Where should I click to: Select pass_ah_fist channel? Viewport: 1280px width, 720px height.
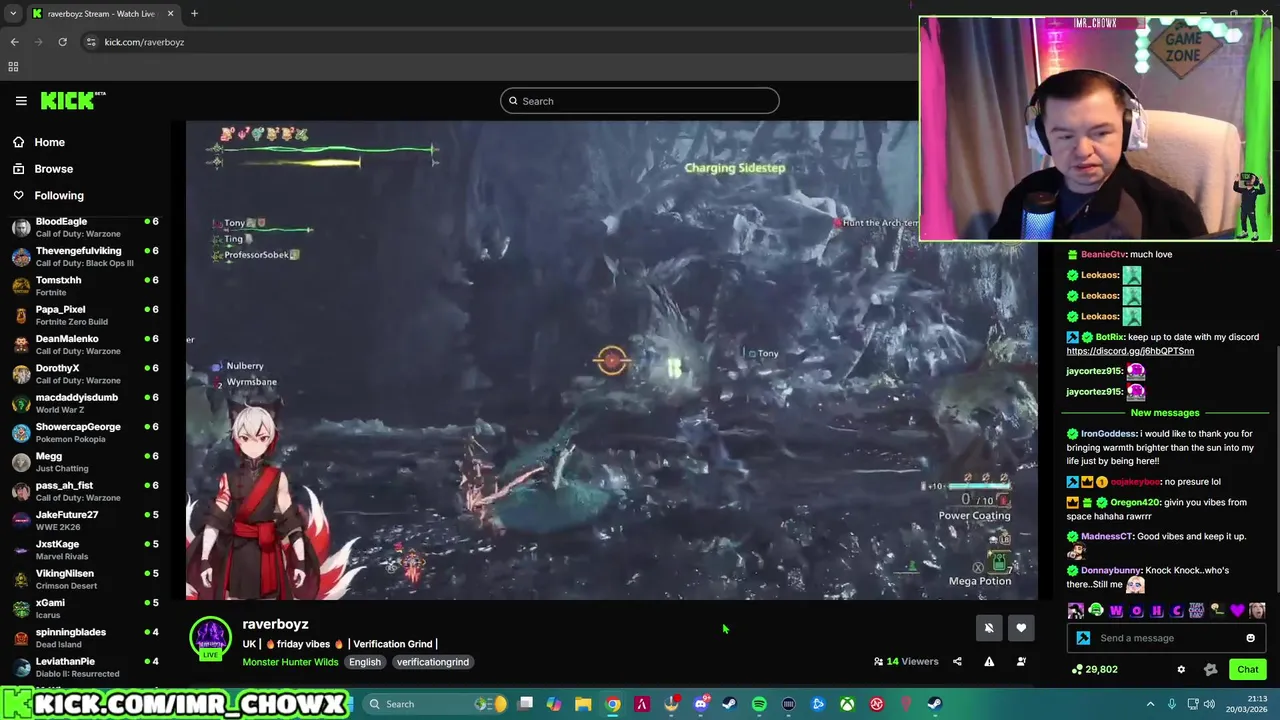click(x=85, y=491)
